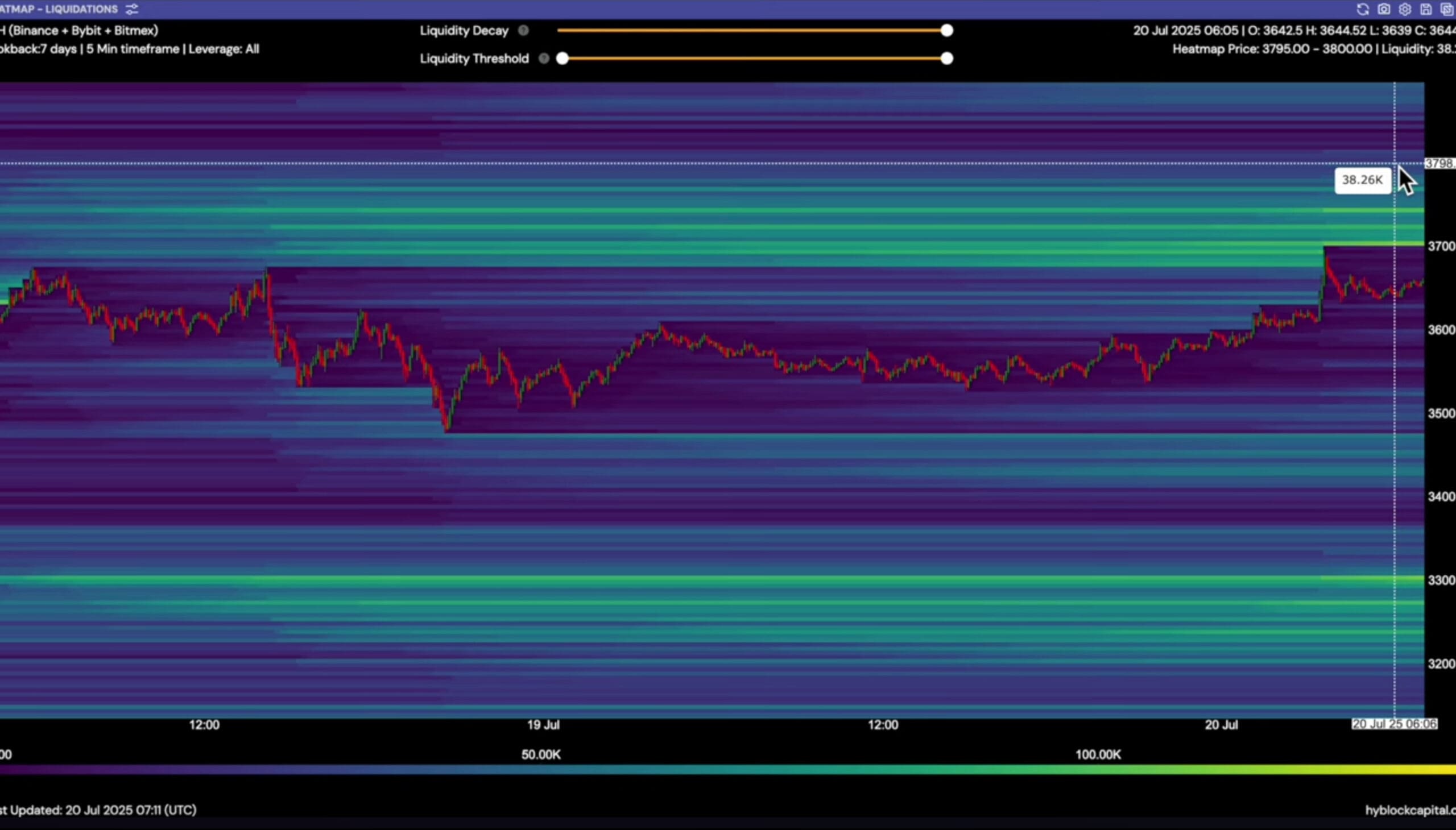This screenshot has height=830, width=1456.
Task: Click the 3300 price axis label
Action: 1441,580
